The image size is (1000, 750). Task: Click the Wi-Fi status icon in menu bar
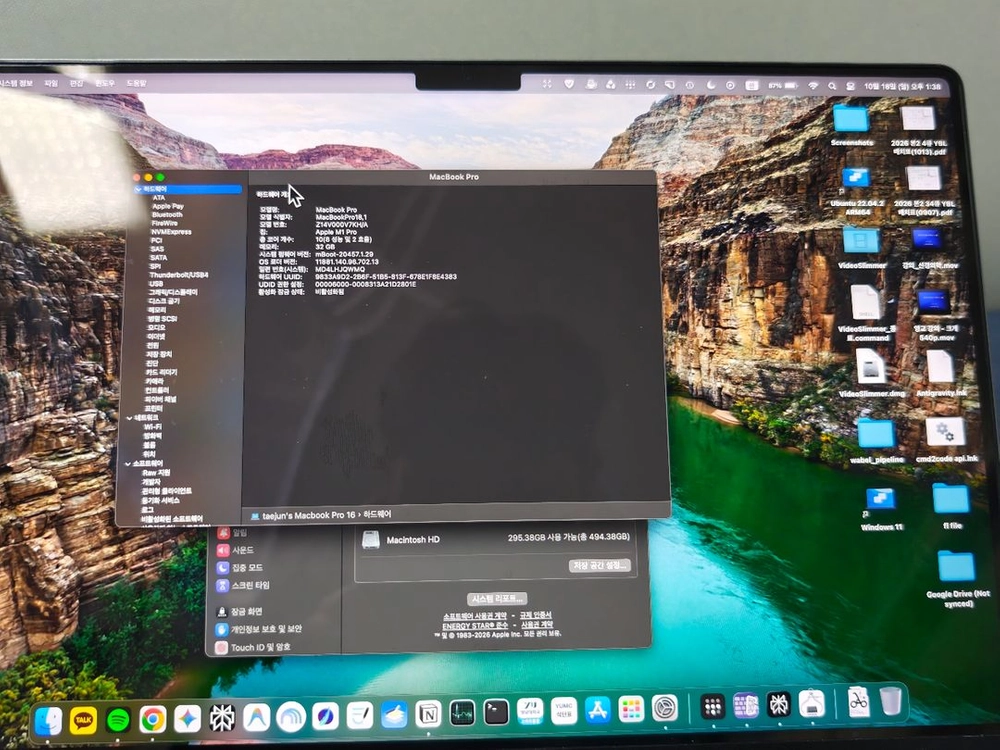[x=813, y=85]
